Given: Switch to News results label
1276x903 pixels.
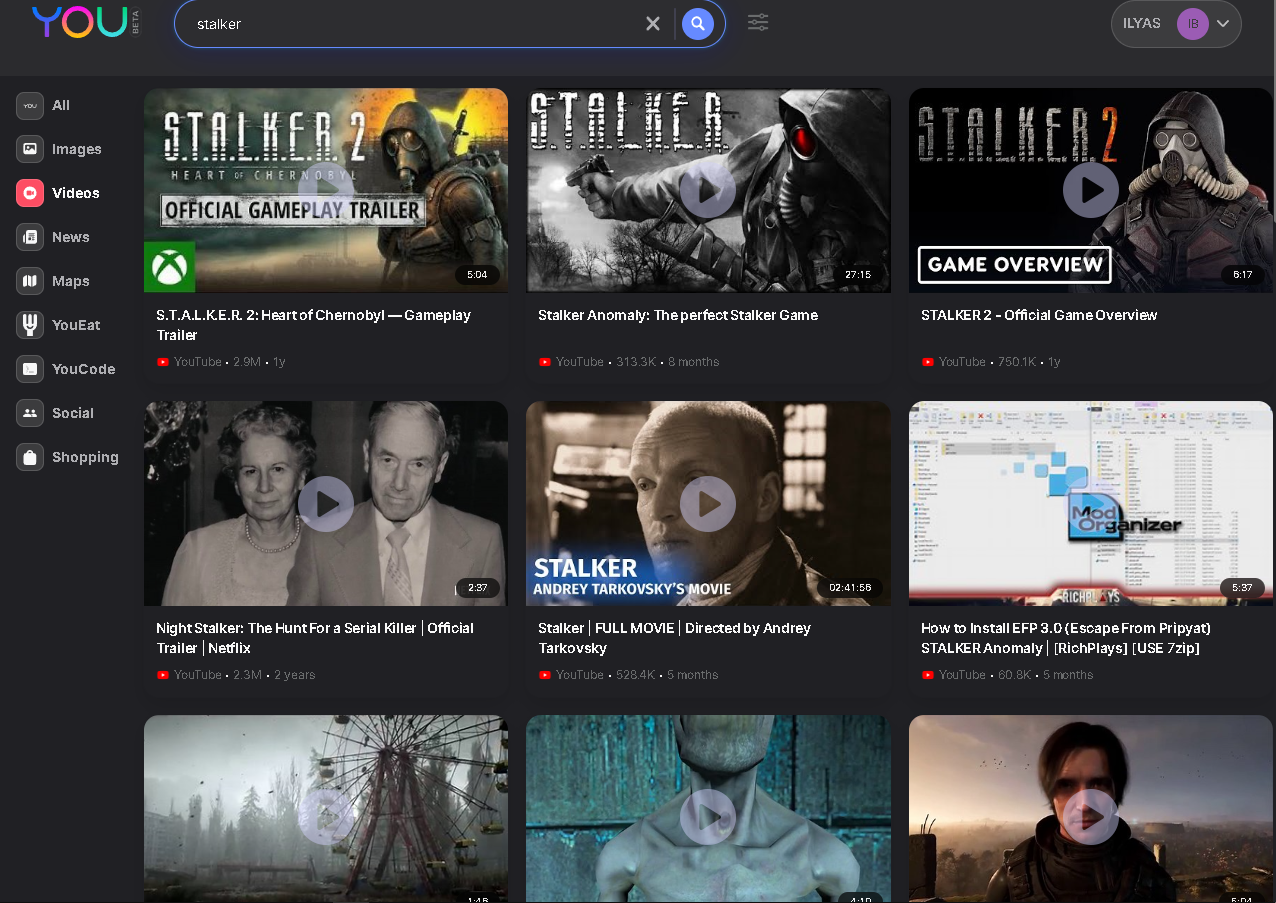Looking at the screenshot, I should [71, 237].
